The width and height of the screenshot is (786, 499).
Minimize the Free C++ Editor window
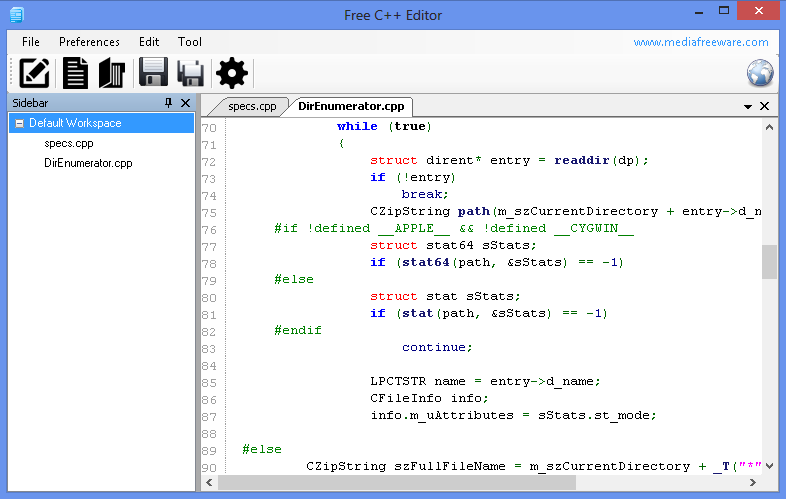(699, 11)
